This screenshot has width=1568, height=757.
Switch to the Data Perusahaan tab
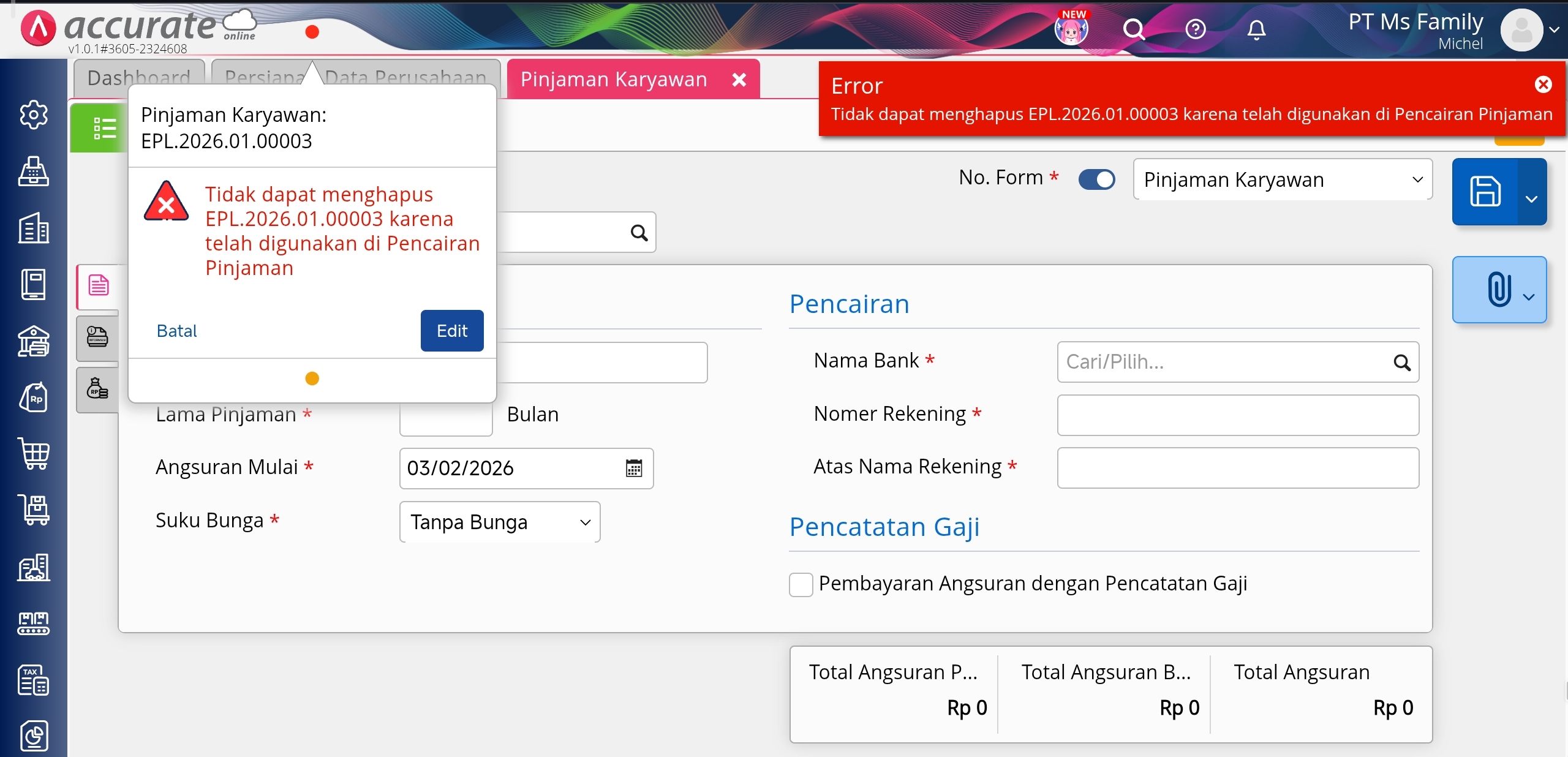pos(405,78)
